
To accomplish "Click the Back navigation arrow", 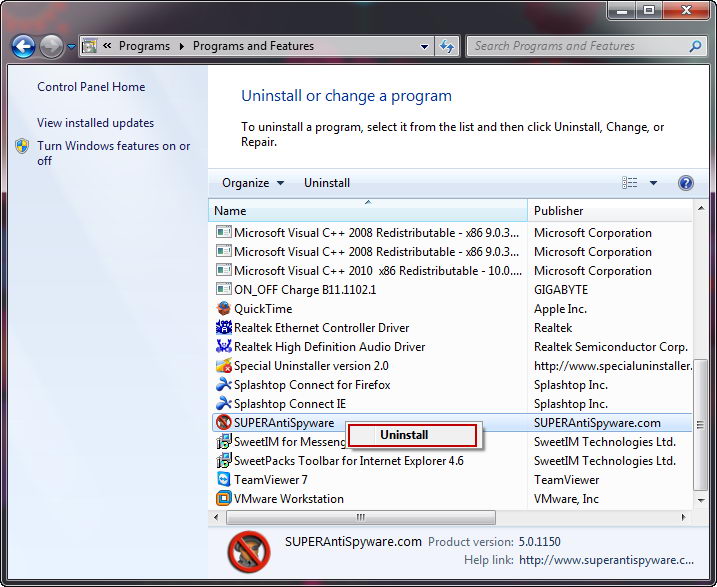I will pyautogui.click(x=23, y=47).
